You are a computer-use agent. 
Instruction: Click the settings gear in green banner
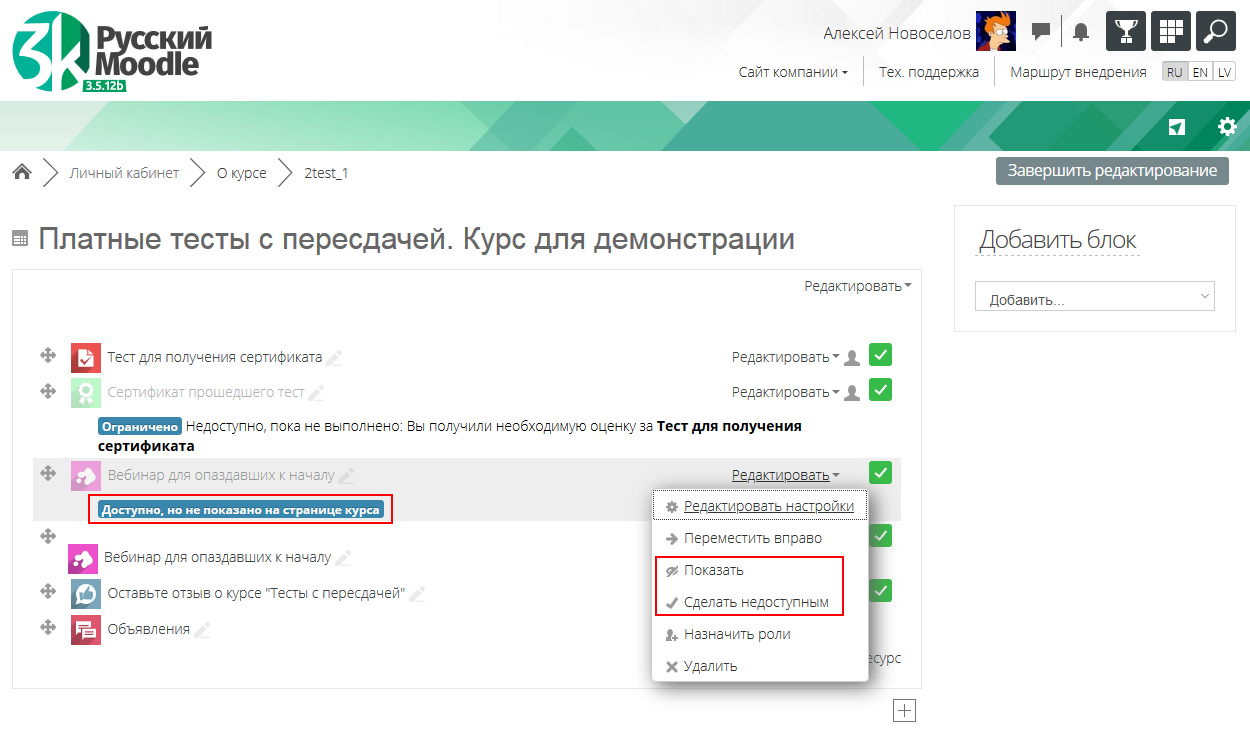(1227, 126)
